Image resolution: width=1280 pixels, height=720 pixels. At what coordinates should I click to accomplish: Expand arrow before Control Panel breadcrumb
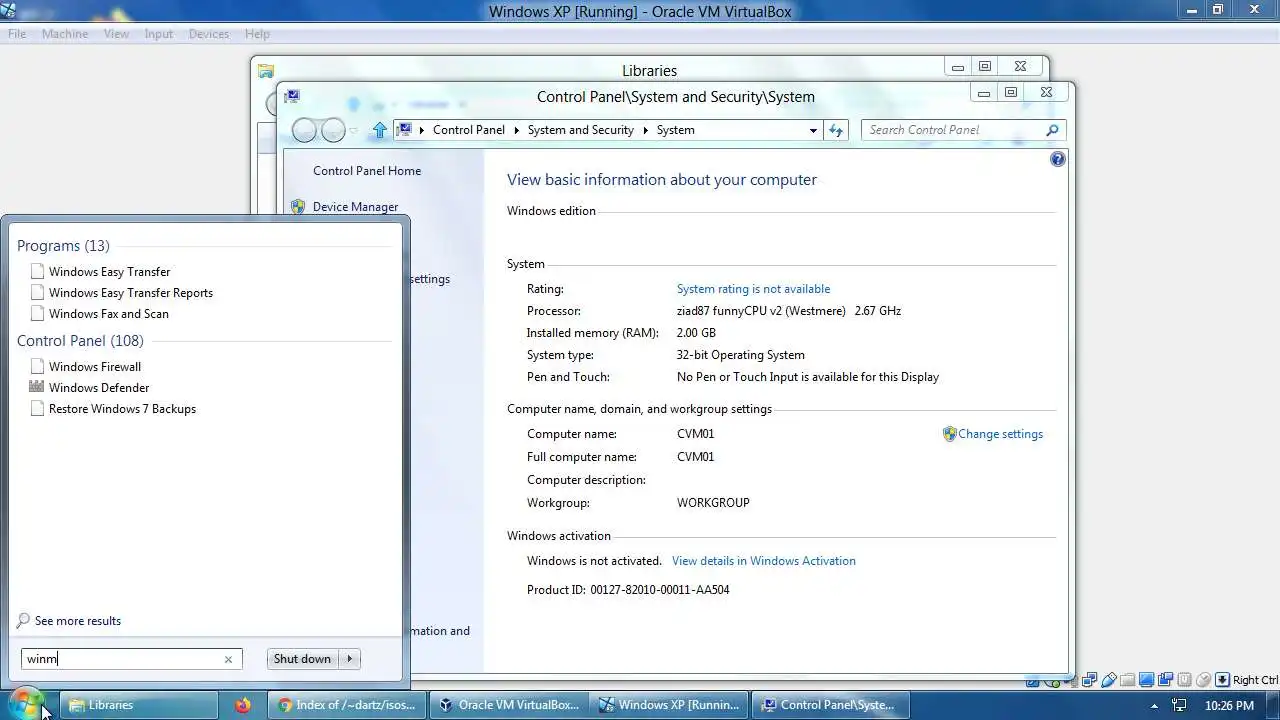click(422, 130)
